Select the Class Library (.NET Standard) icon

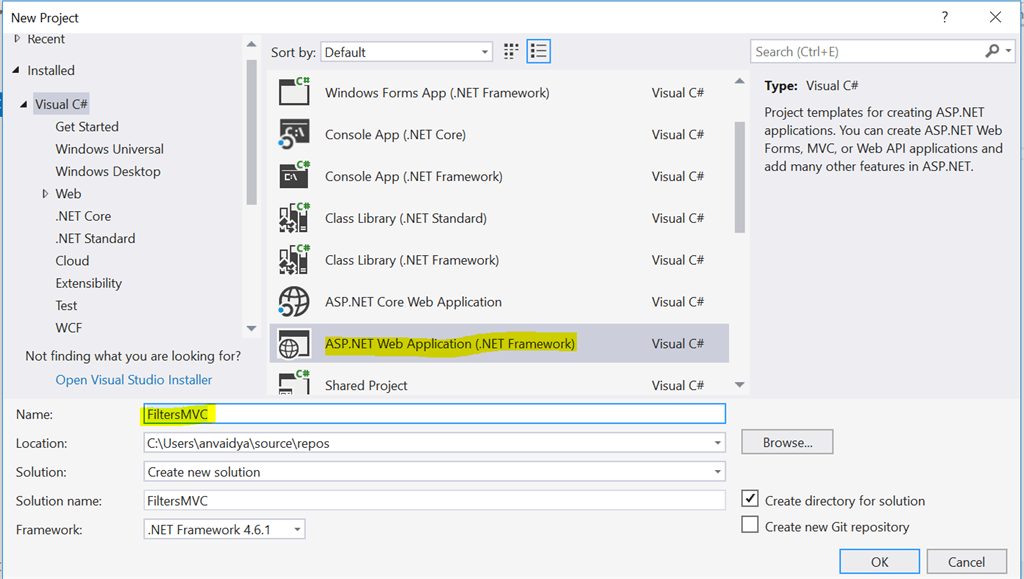[295, 217]
